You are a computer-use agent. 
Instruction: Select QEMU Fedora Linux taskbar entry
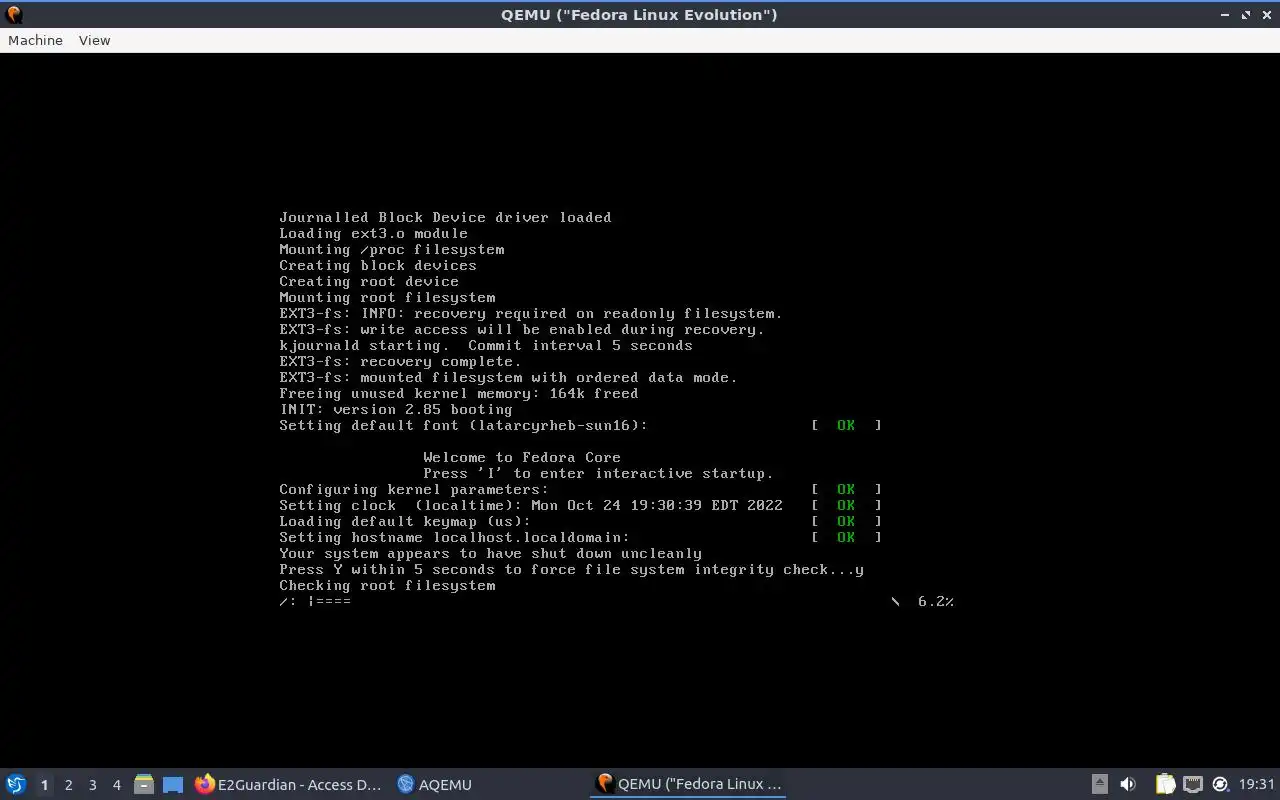(x=688, y=784)
